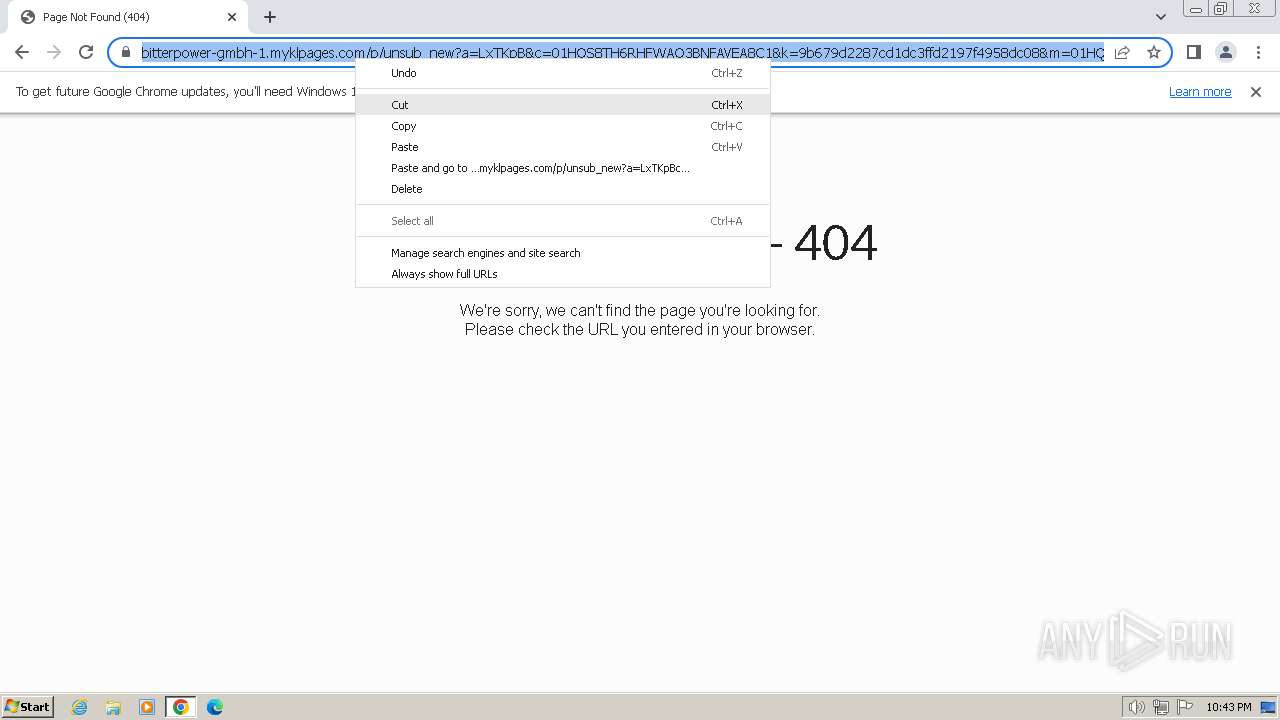The image size is (1280, 720).
Task: Click the 404 heading text
Action: coord(835,243)
